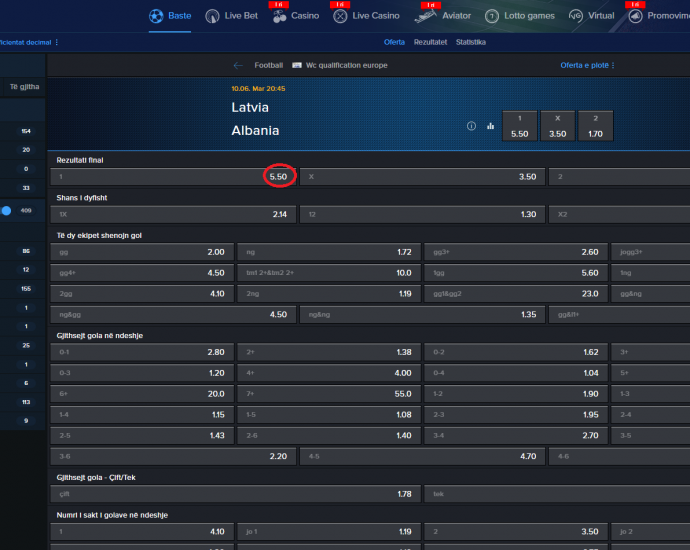Launch the Aviator plane icon

coord(425,16)
